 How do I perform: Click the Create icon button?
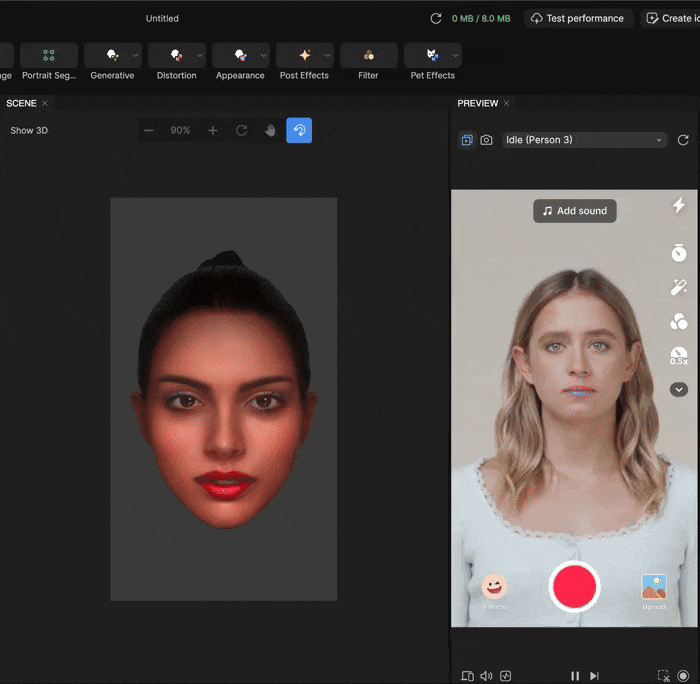(x=671, y=18)
